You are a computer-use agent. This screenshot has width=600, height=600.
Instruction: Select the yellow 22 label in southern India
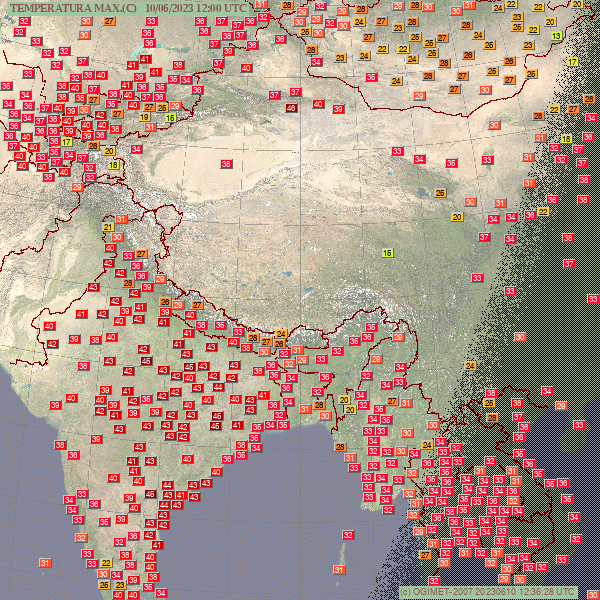106,563
